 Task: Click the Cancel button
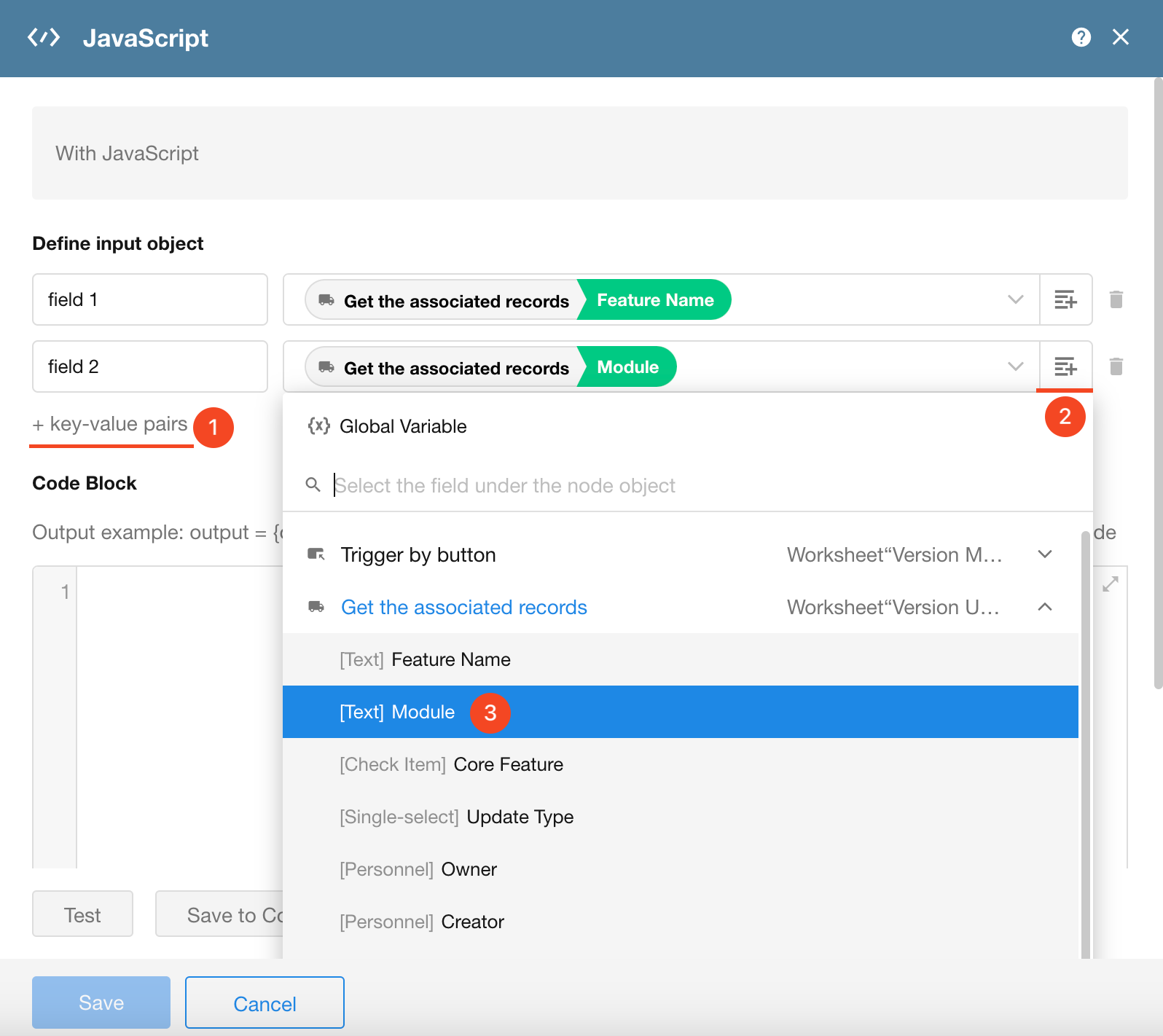coord(265,1003)
